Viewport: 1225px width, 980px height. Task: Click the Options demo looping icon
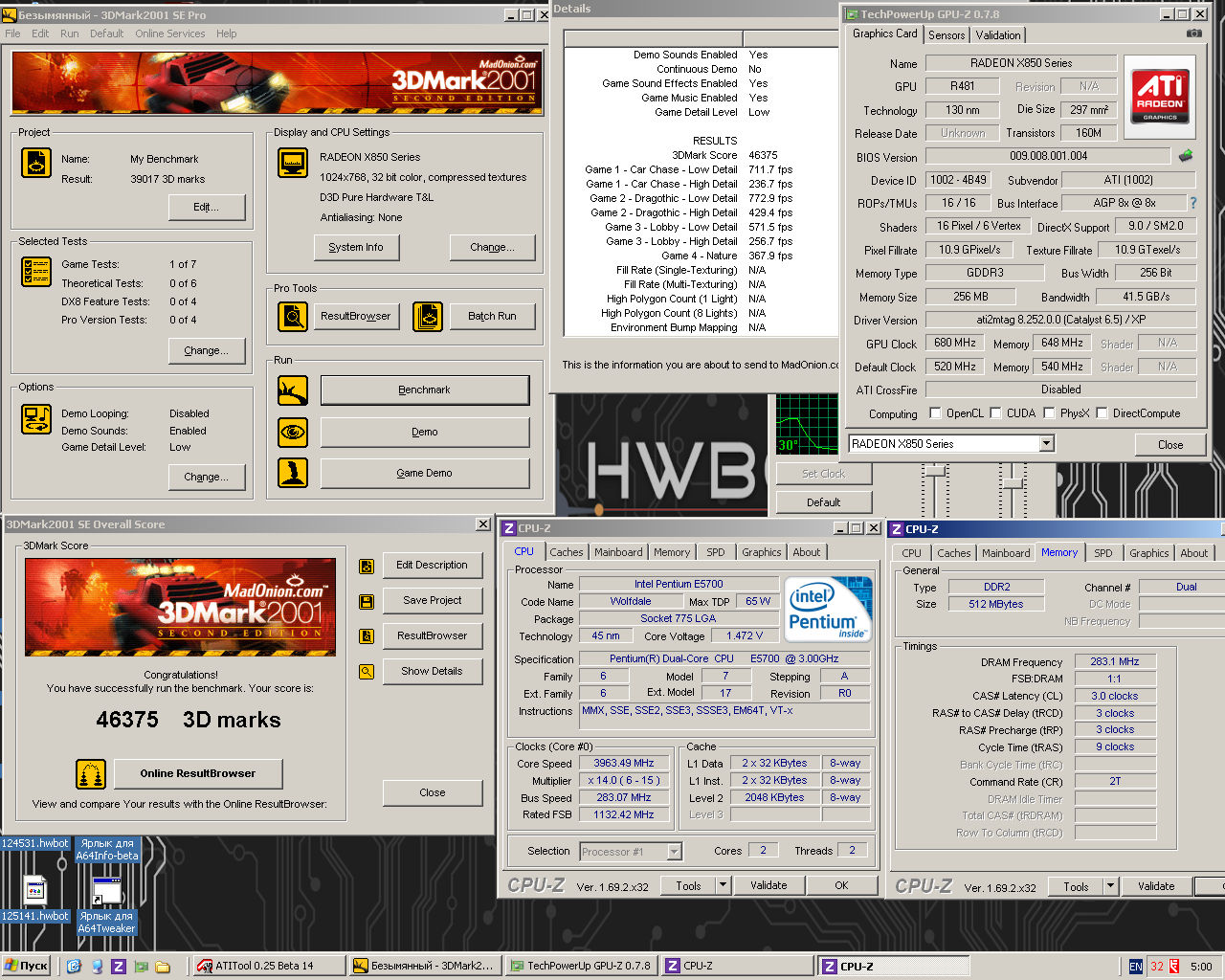click(36, 419)
